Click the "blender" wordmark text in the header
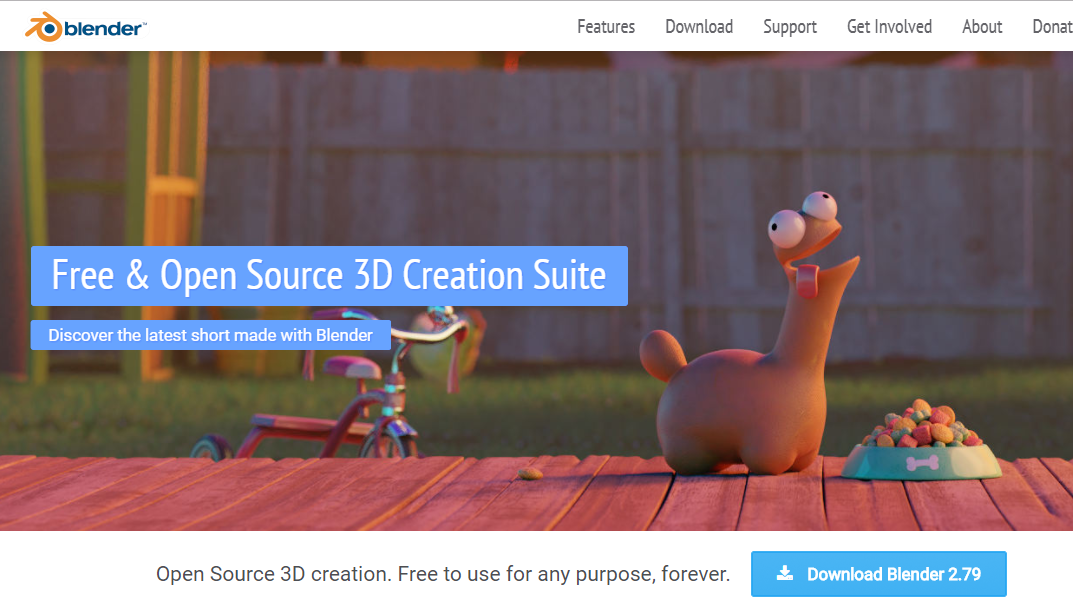The width and height of the screenshot is (1073, 613). tap(104, 29)
